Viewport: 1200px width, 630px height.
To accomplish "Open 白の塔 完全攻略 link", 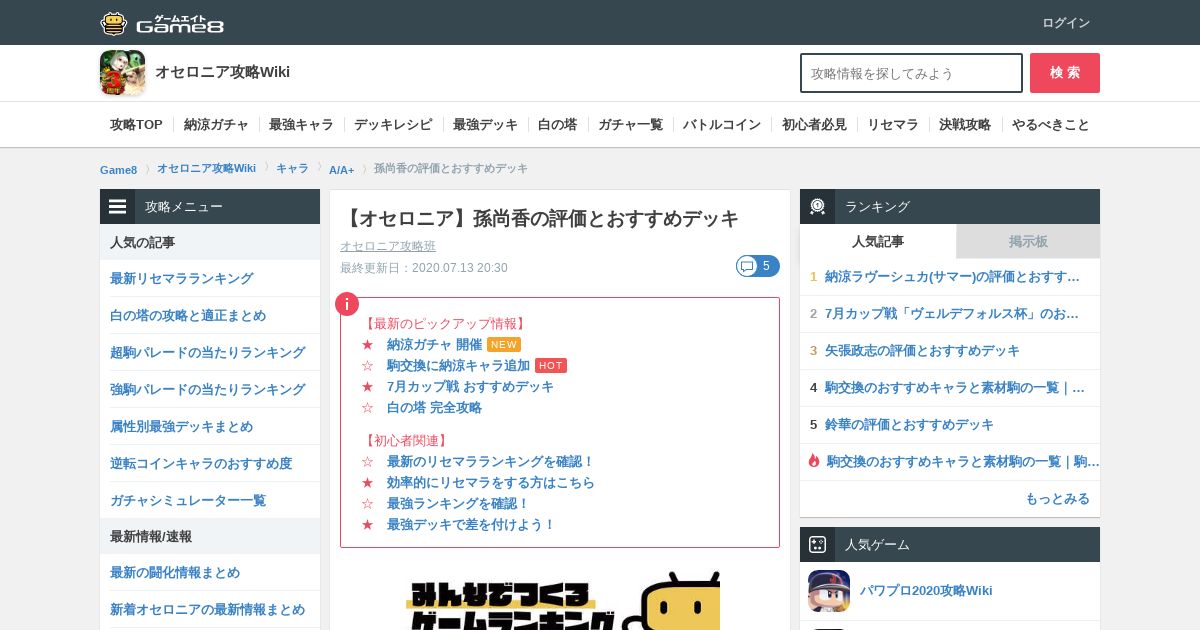I will [x=434, y=407].
